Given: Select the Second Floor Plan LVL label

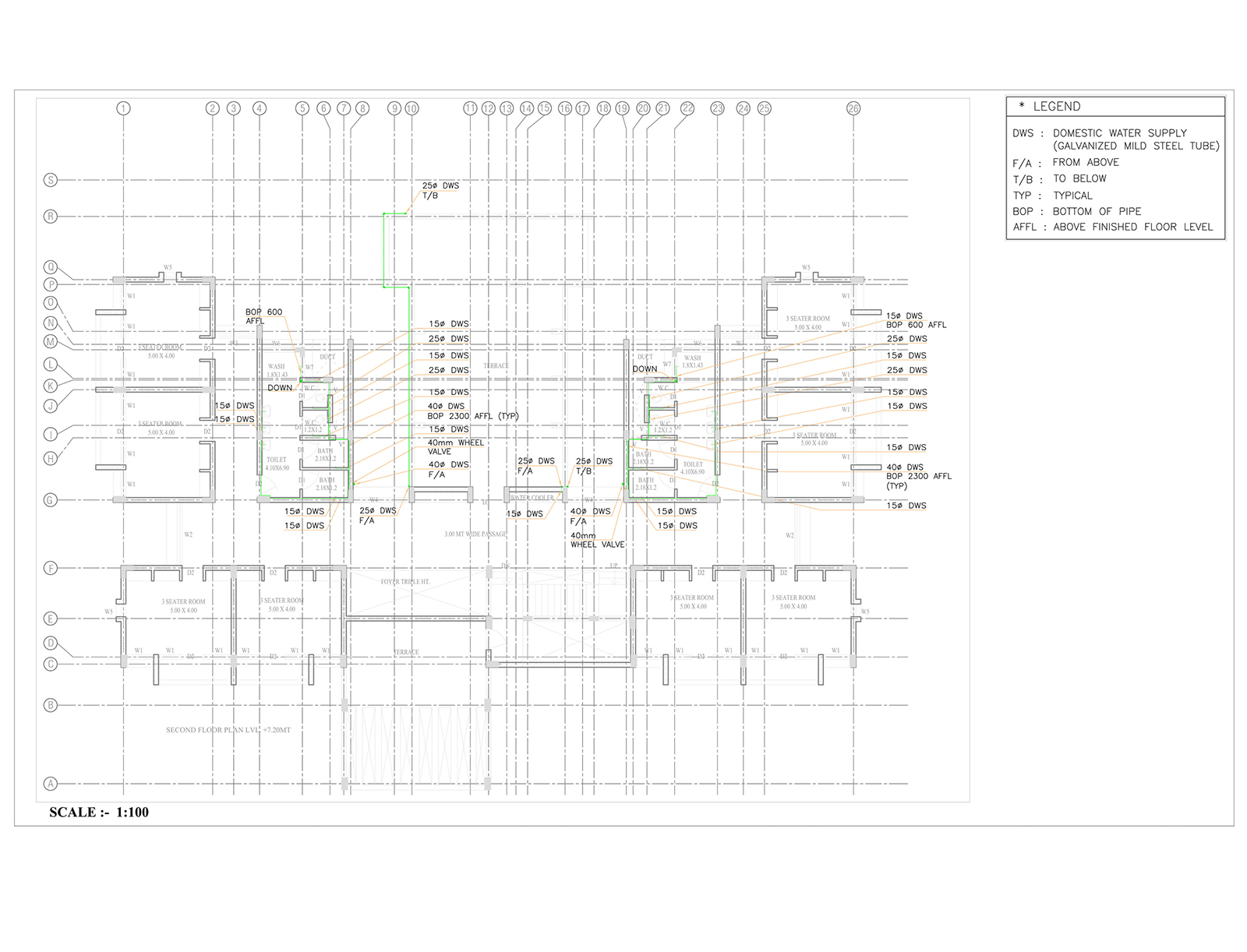Looking at the screenshot, I should coord(228,730).
